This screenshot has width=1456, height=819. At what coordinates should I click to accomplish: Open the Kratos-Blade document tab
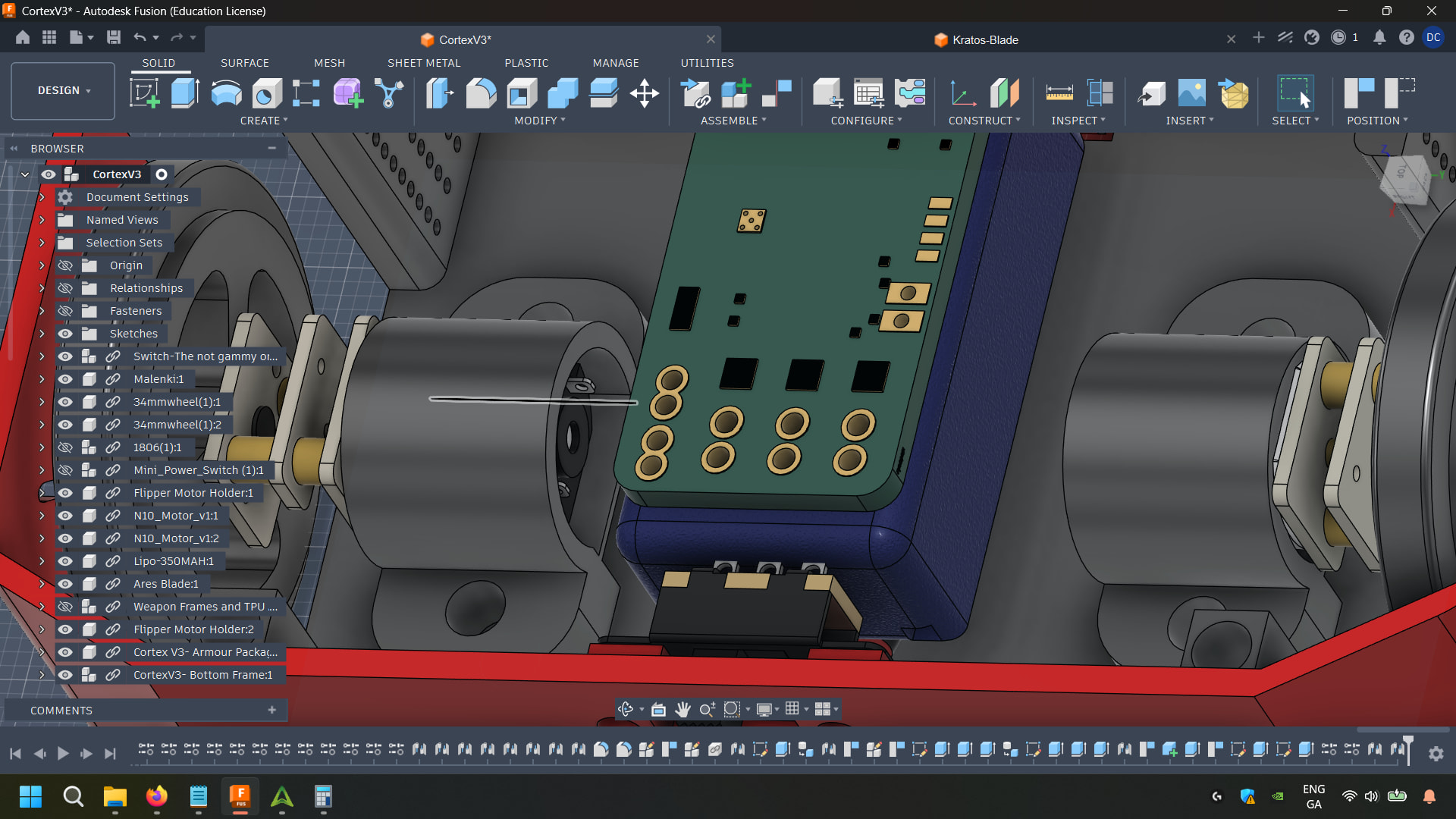pyautogui.click(x=984, y=39)
